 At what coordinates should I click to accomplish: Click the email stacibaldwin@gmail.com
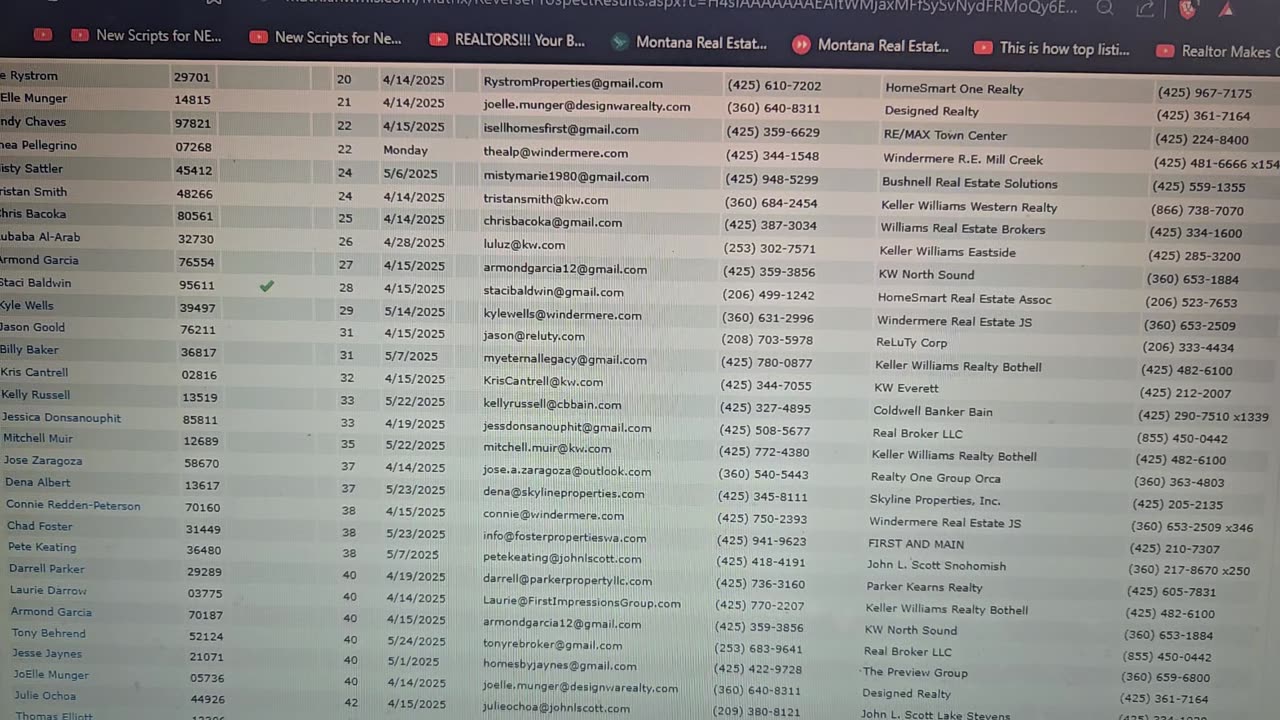[x=553, y=292]
